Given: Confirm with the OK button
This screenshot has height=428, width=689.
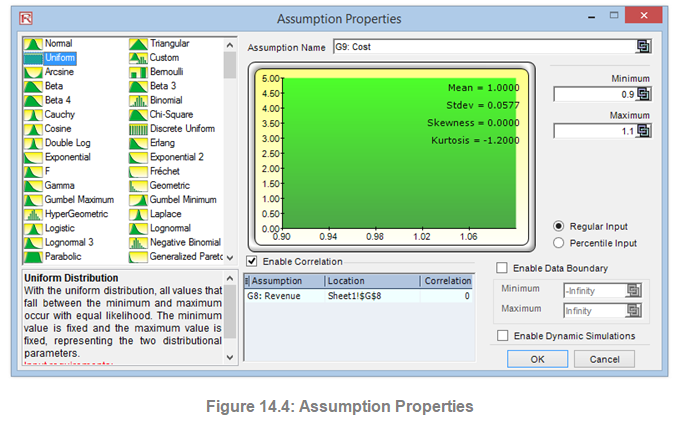Looking at the screenshot, I should (537, 359).
